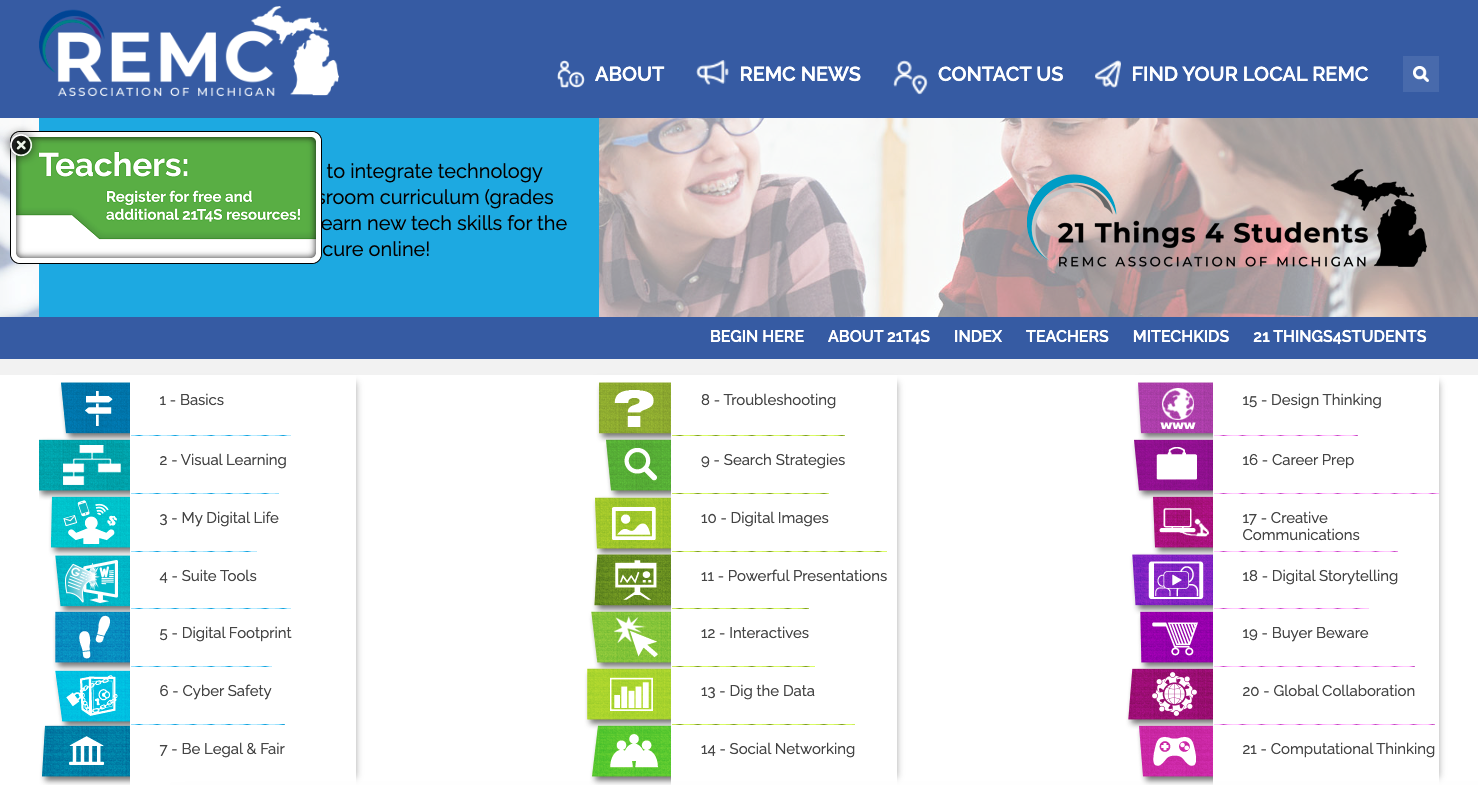Click the Buyer Beware shopping cart icon

point(1176,637)
